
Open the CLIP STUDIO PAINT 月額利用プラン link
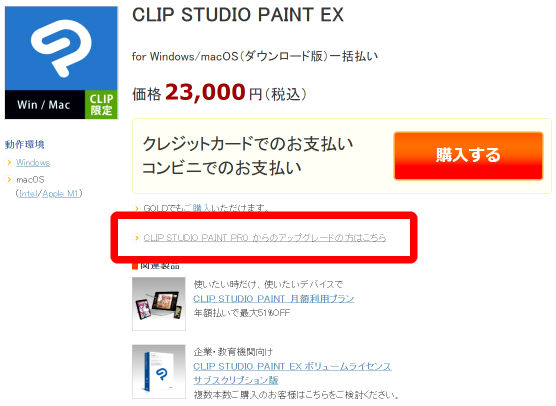coord(273,299)
